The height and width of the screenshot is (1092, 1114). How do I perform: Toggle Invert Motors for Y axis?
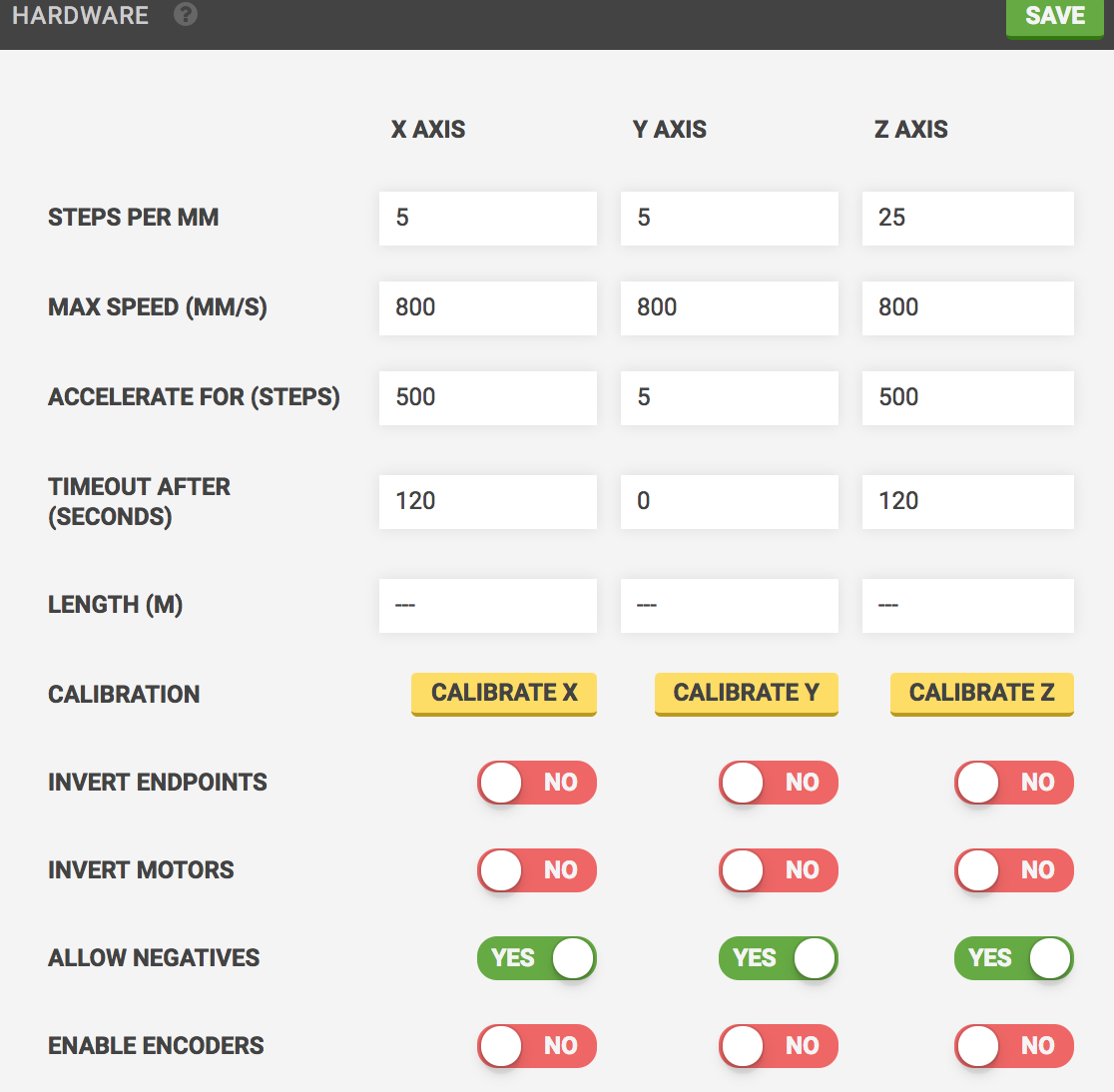coord(779,870)
